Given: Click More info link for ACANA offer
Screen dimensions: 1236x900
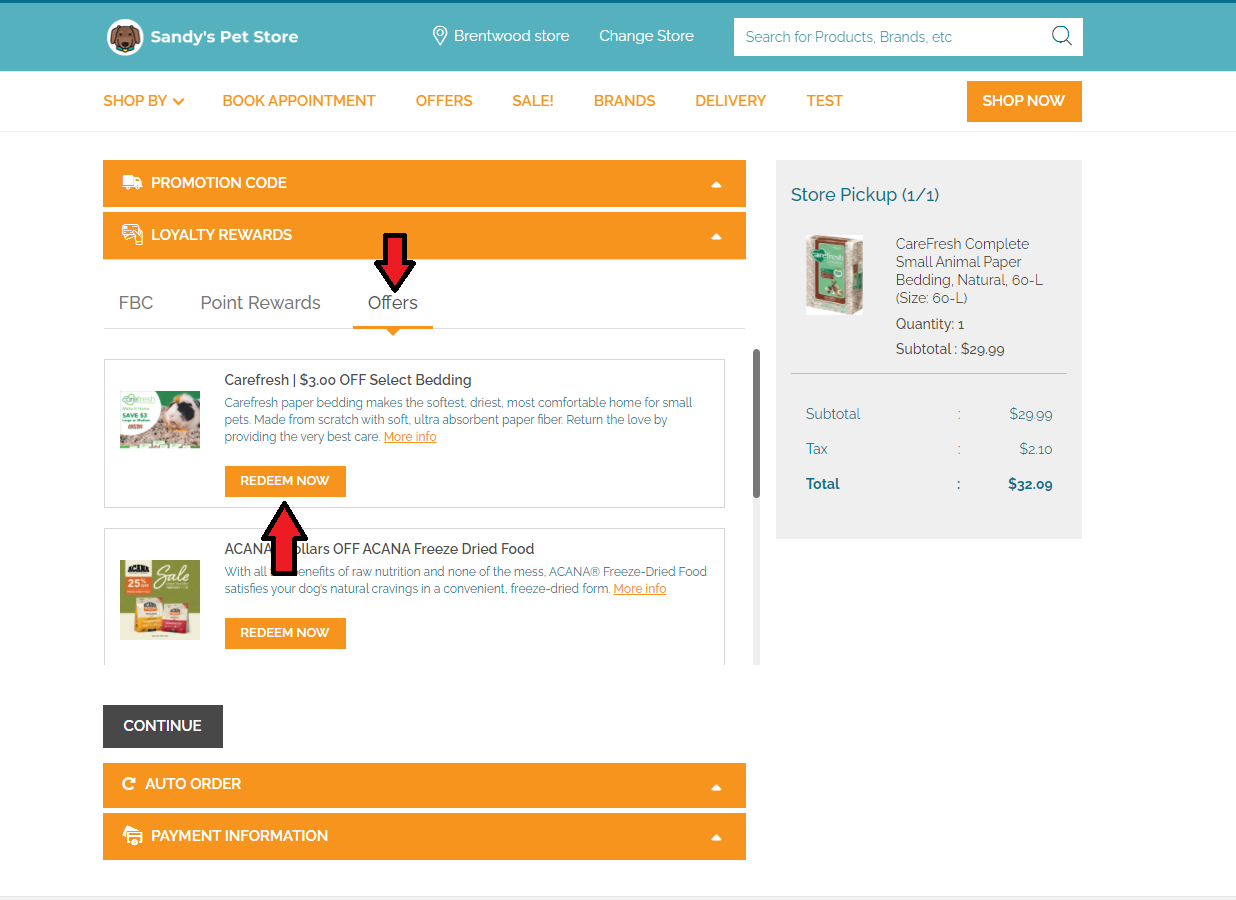Looking at the screenshot, I should [x=639, y=589].
